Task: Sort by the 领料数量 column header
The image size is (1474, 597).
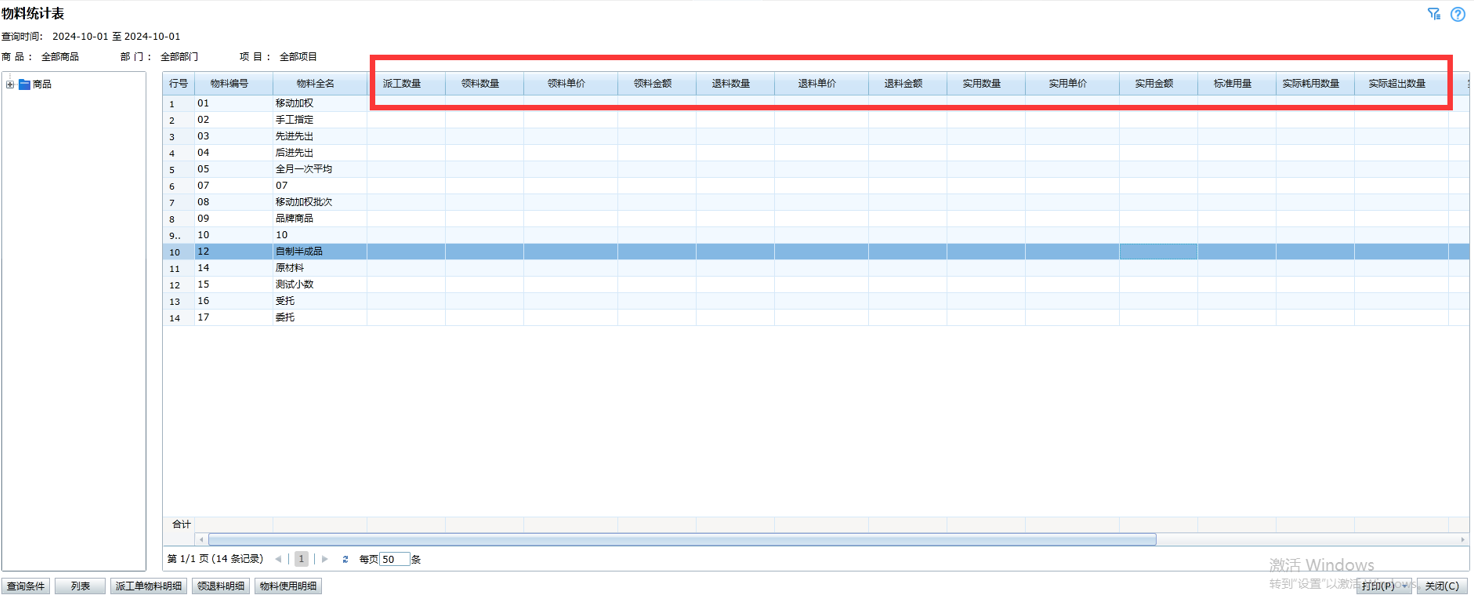Action: (x=480, y=84)
